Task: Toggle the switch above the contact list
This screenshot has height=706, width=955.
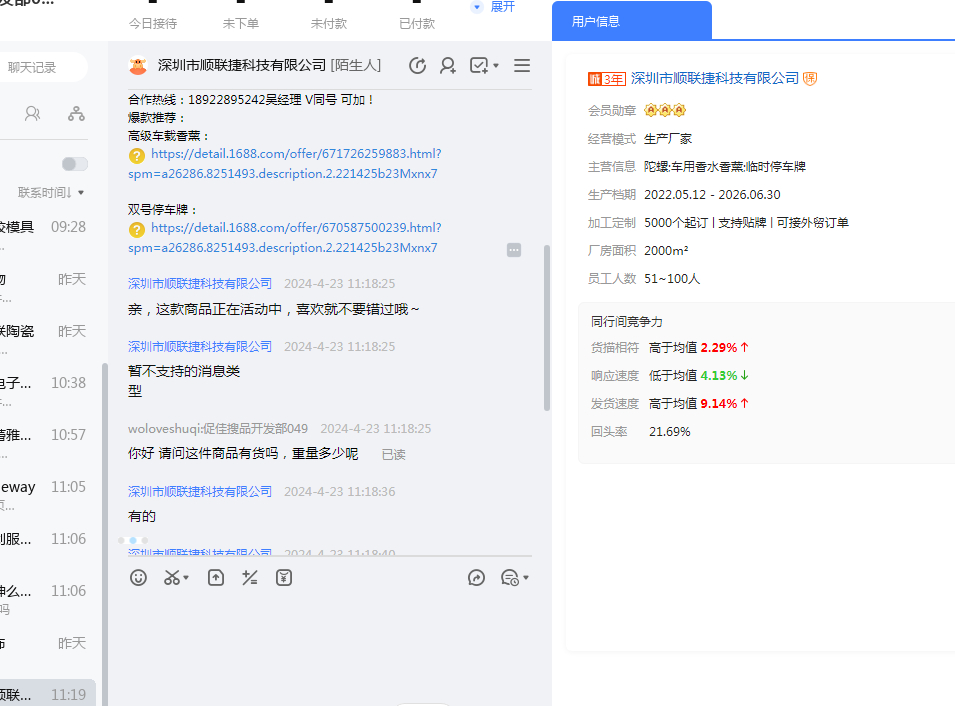Action: point(74,164)
